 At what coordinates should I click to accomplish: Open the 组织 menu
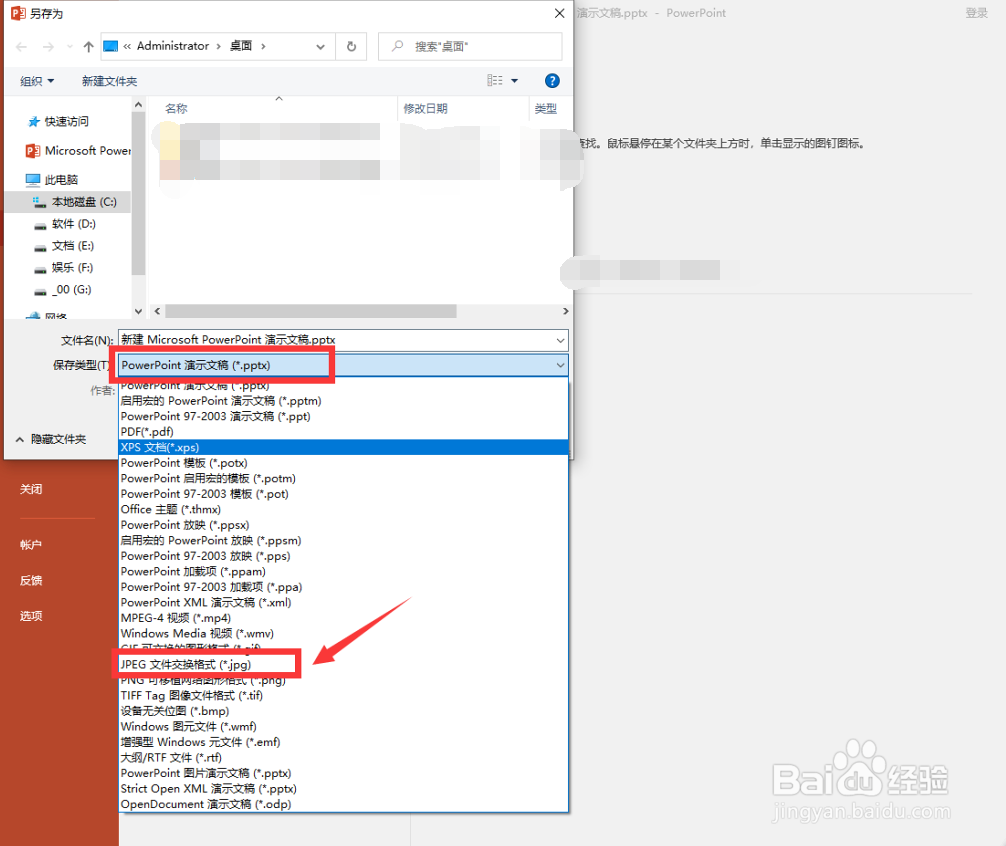pyautogui.click(x=37, y=81)
